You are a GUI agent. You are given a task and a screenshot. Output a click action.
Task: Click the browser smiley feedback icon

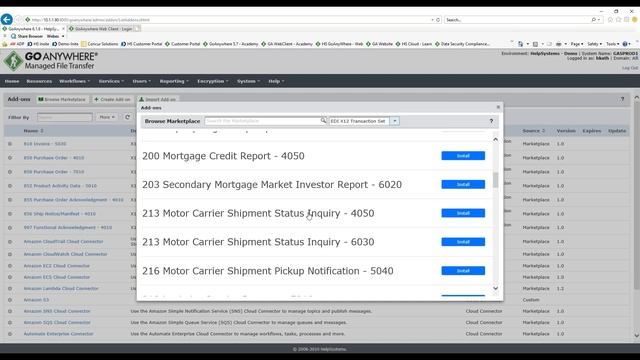point(635,20)
